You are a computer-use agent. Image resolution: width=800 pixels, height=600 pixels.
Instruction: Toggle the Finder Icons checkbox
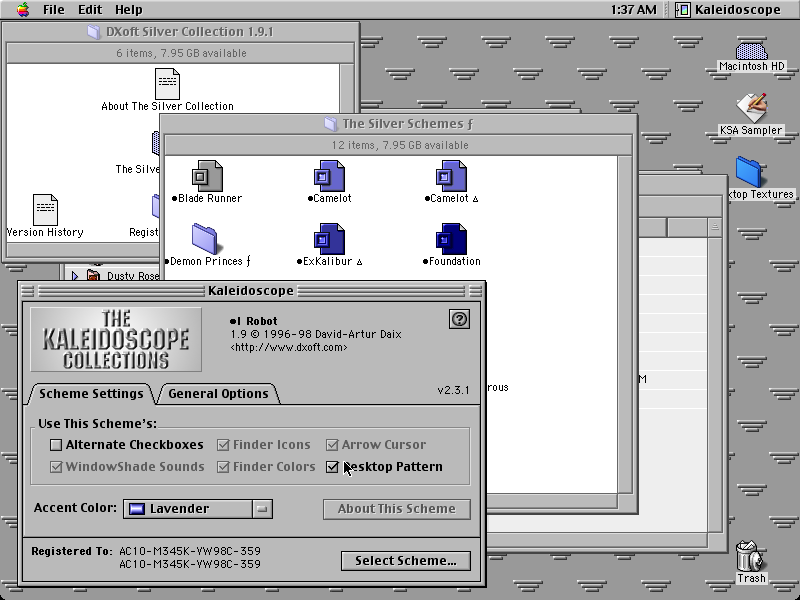click(223, 445)
